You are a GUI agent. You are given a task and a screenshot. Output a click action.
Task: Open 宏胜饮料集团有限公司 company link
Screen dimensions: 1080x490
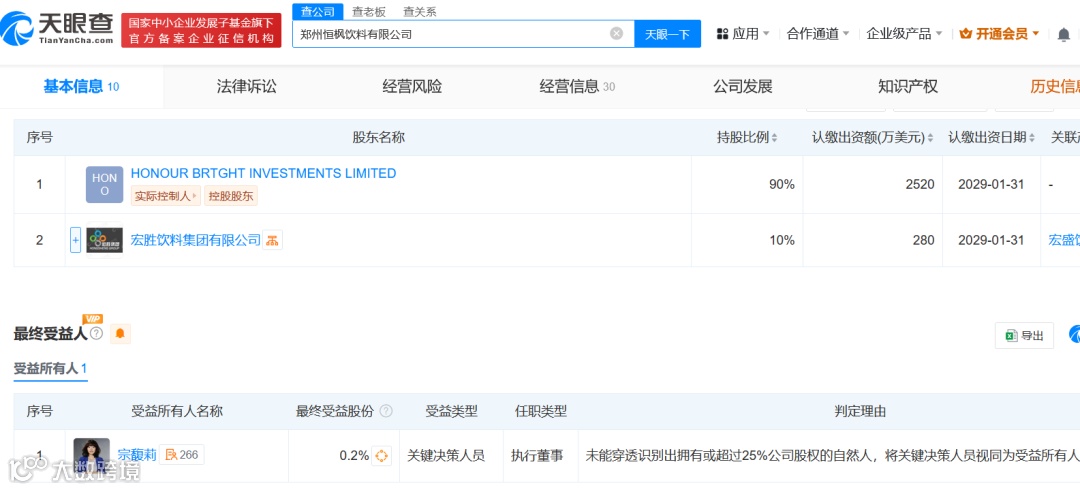pyautogui.click(x=196, y=240)
